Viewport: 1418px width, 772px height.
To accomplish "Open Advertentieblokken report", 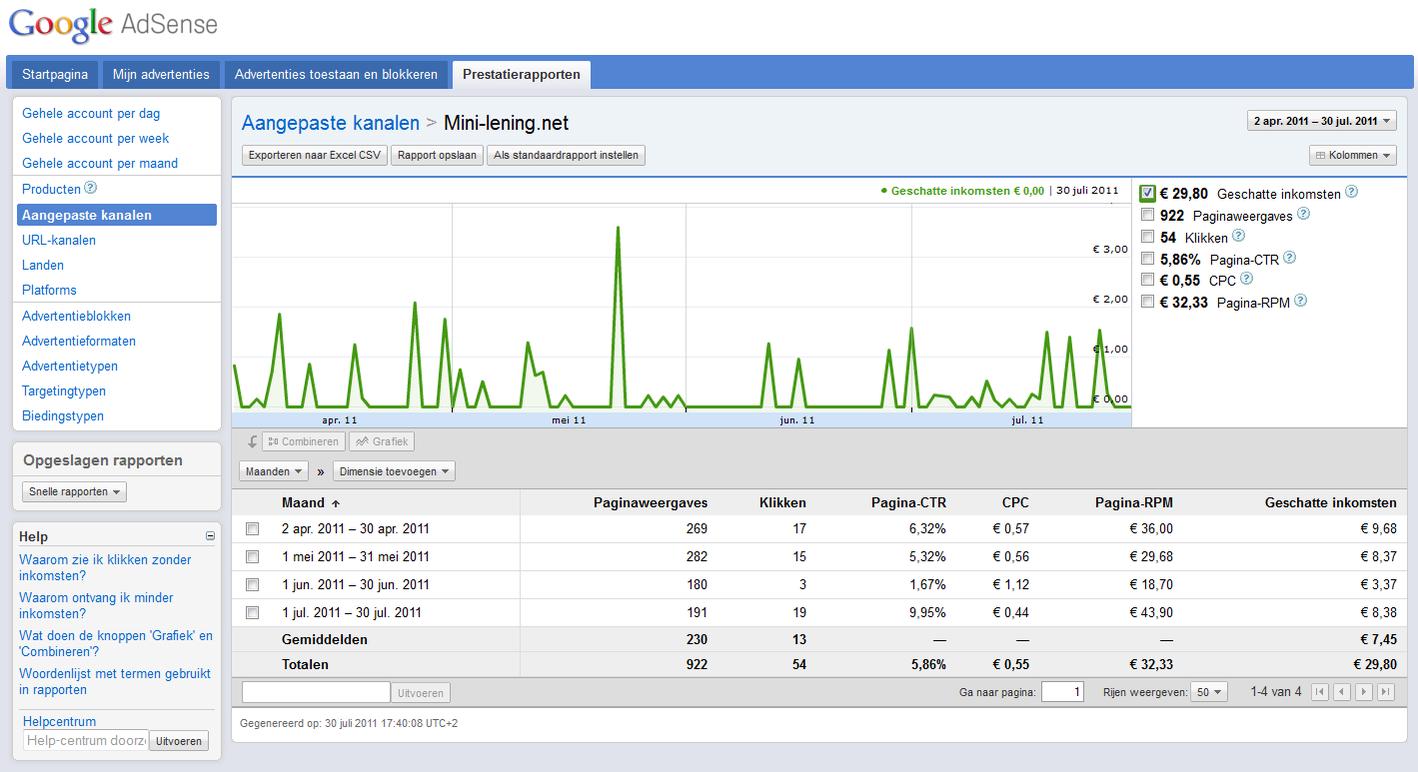I will tap(76, 316).
